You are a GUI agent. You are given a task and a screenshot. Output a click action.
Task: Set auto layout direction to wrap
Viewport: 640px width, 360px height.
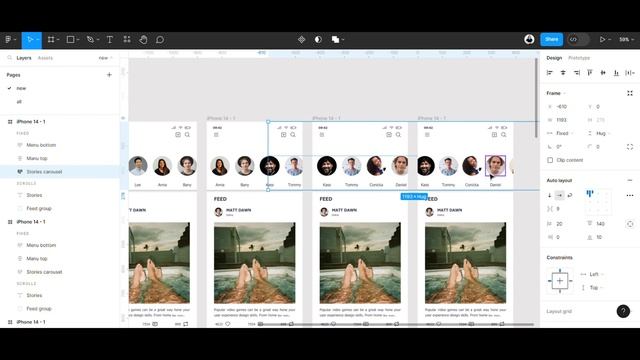[570, 195]
